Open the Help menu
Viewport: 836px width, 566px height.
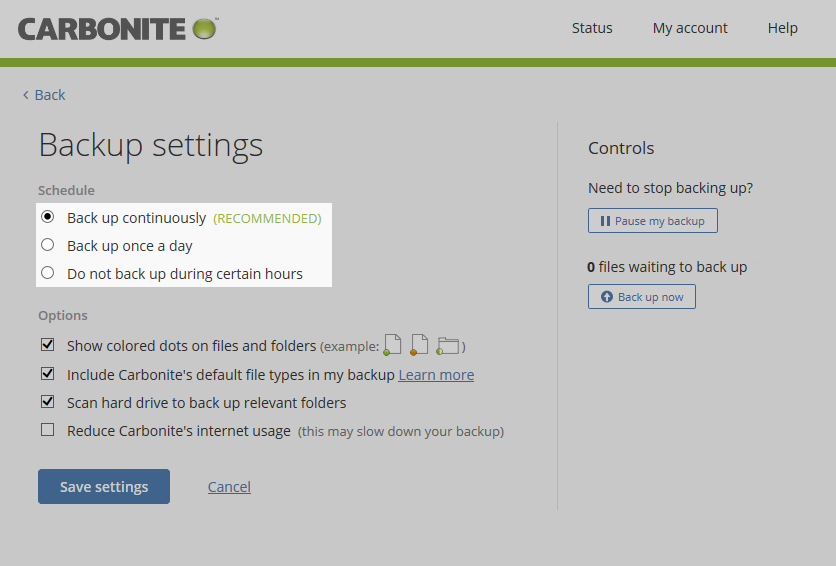point(782,28)
